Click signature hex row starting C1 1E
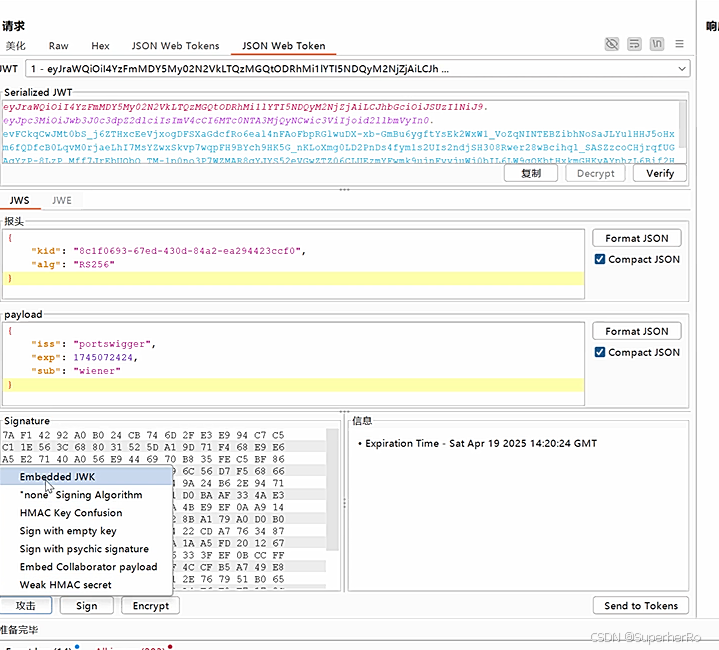The width and height of the screenshot is (719, 650). click(143, 447)
